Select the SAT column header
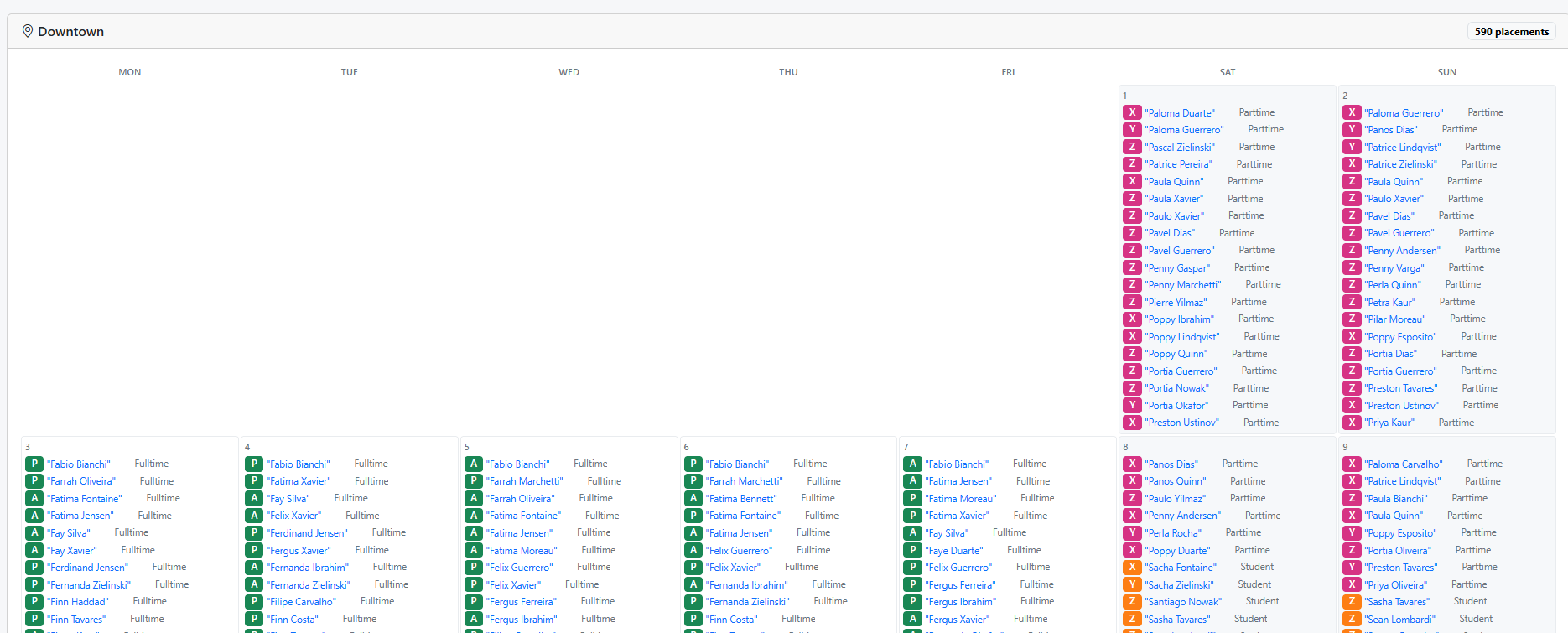This screenshot has height=633, width=1568. coord(1228,72)
